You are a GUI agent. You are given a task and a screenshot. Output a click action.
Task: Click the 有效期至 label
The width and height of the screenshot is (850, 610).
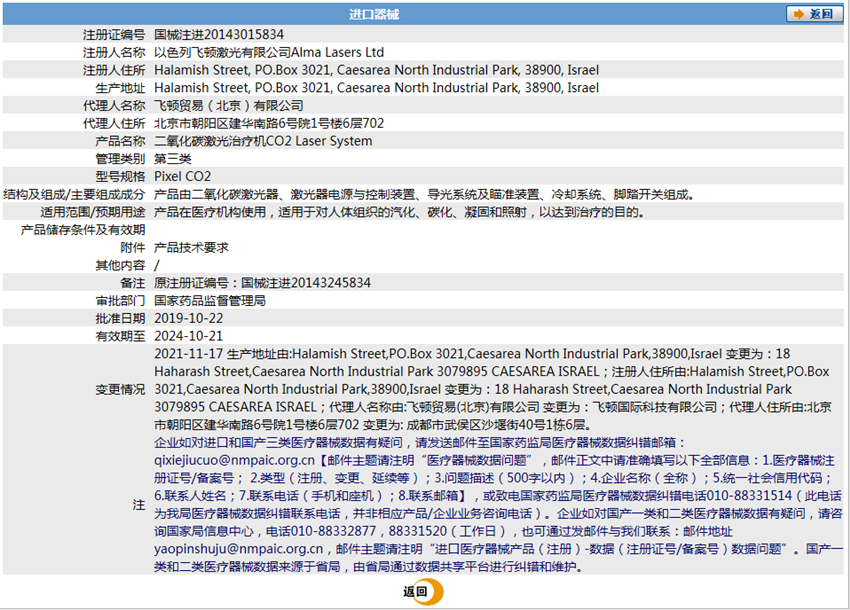(120, 337)
